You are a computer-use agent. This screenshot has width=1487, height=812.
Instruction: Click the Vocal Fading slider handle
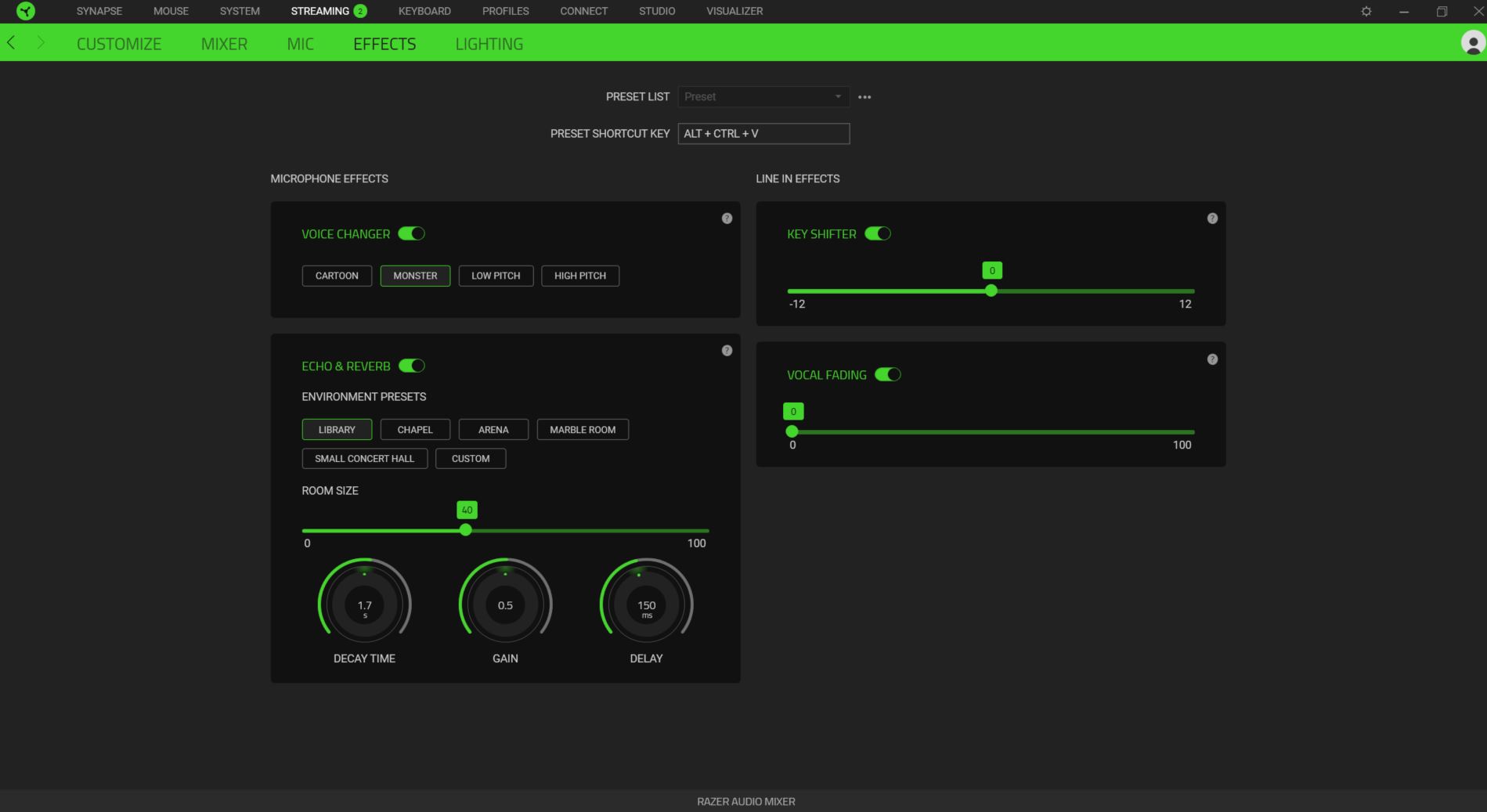click(792, 431)
